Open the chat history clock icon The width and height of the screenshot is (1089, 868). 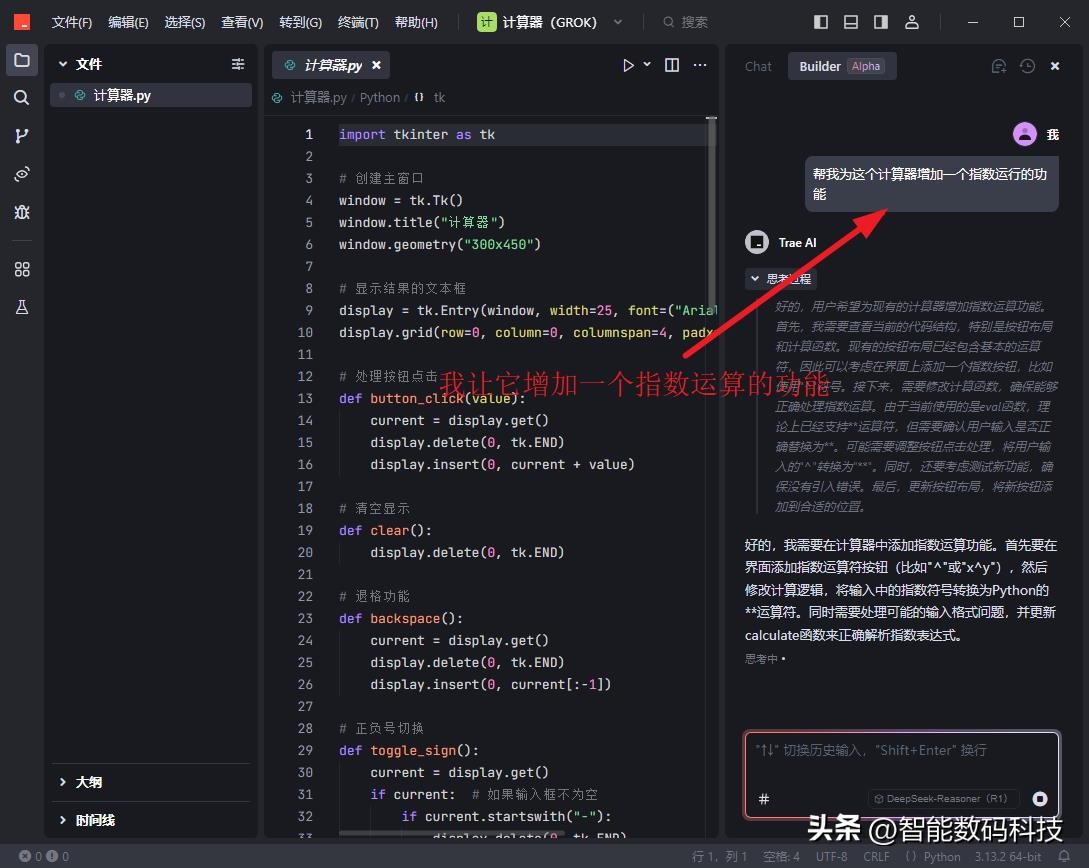pyautogui.click(x=1026, y=65)
